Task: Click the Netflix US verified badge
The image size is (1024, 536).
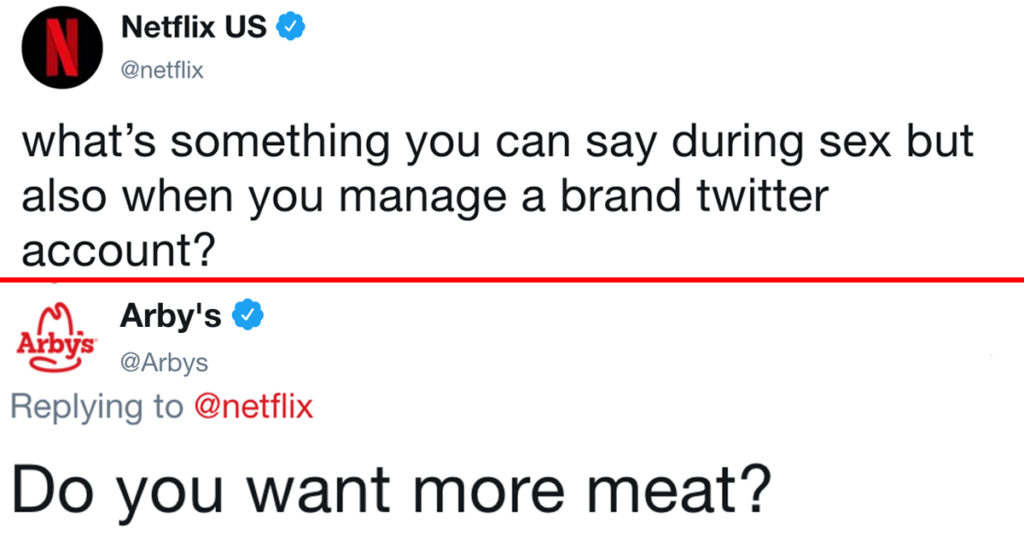Action: point(291,27)
